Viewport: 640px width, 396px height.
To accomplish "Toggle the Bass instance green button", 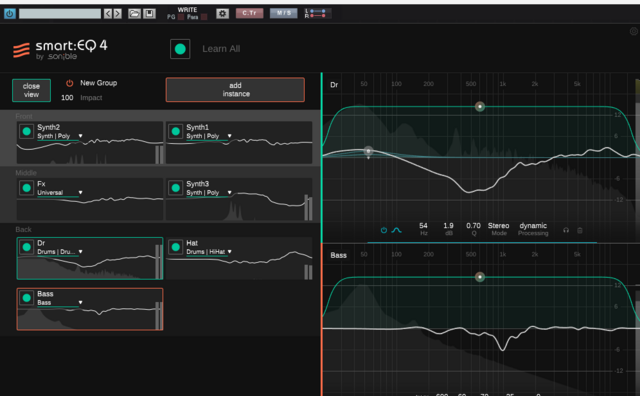I will (x=27, y=298).
